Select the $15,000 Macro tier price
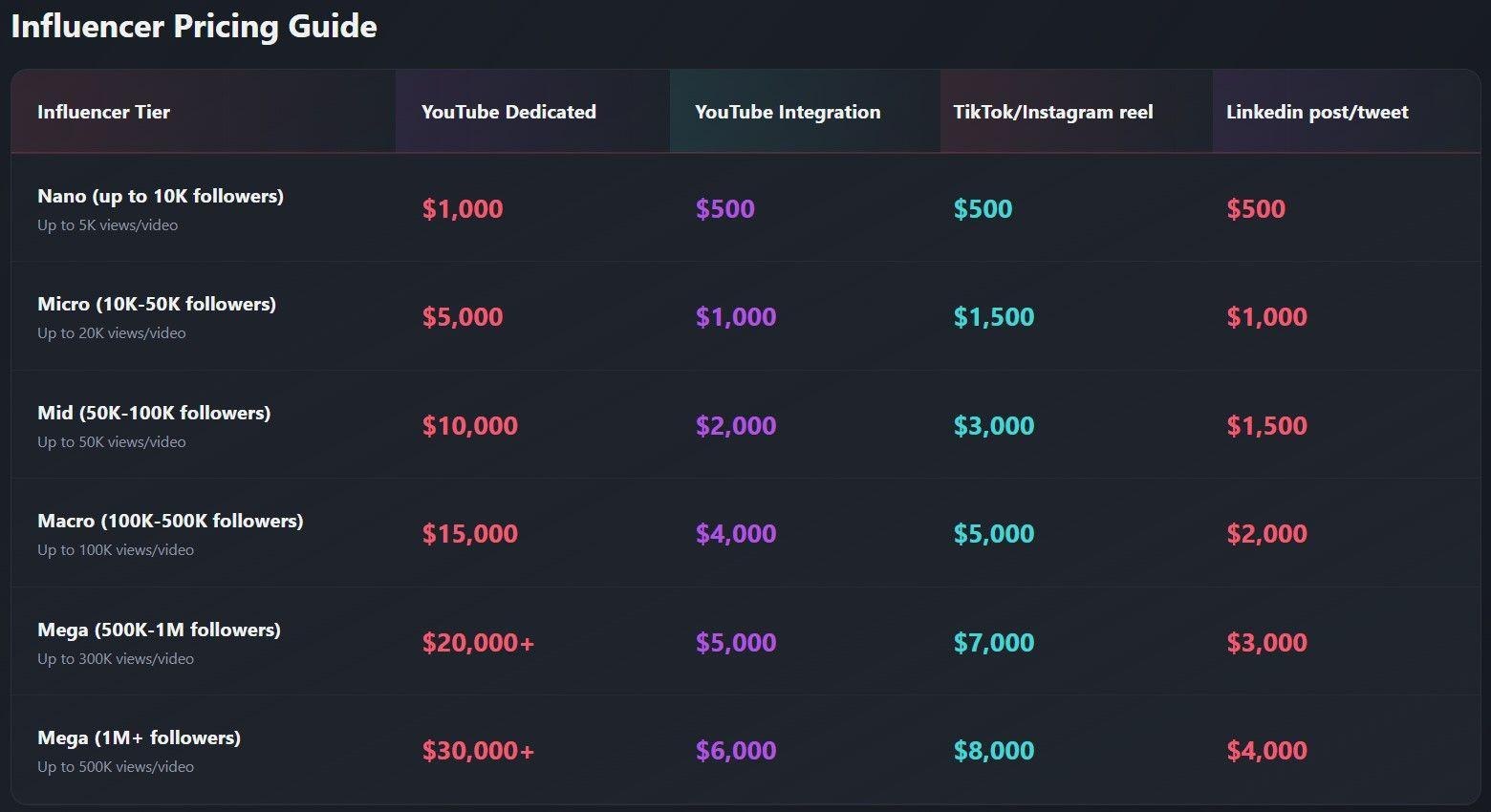This screenshot has height=812, width=1491. (x=469, y=534)
